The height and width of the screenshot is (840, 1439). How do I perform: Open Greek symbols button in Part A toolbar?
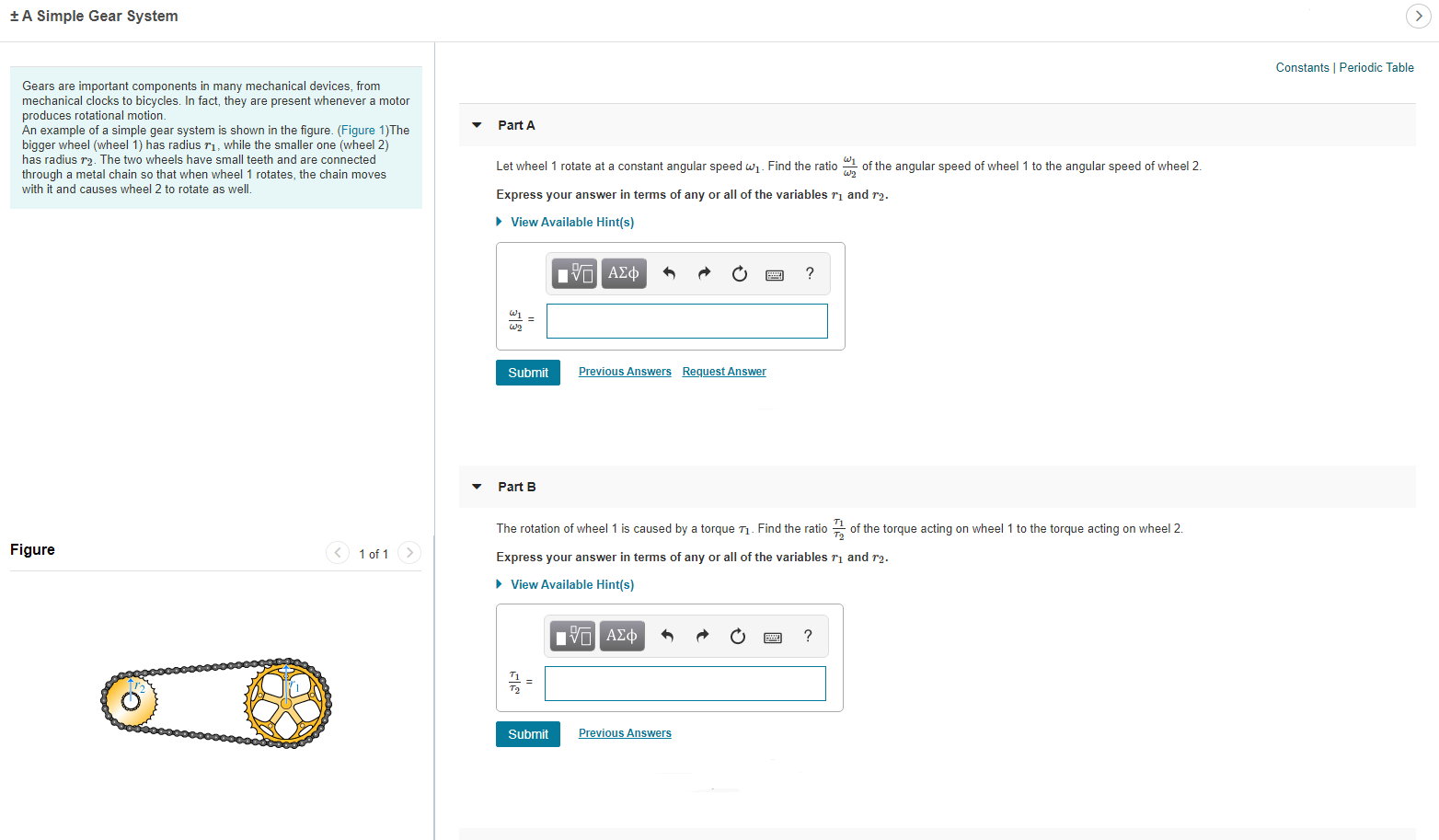pos(624,273)
